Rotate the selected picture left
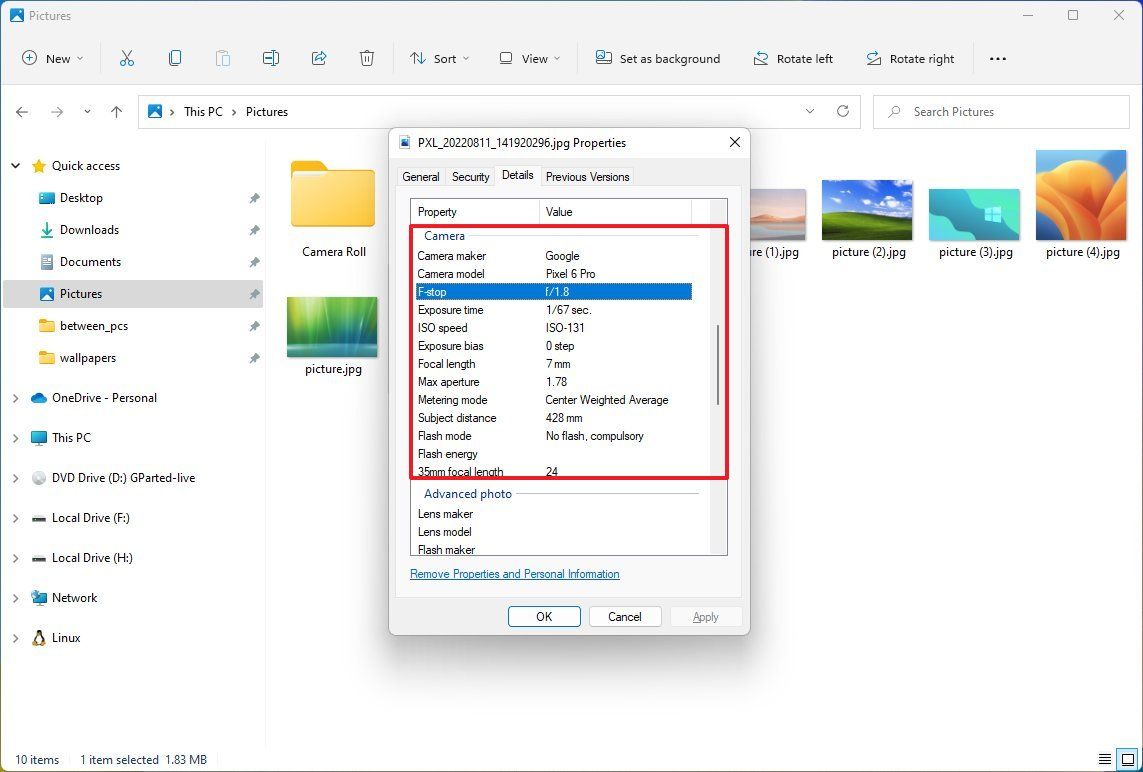 click(x=793, y=58)
